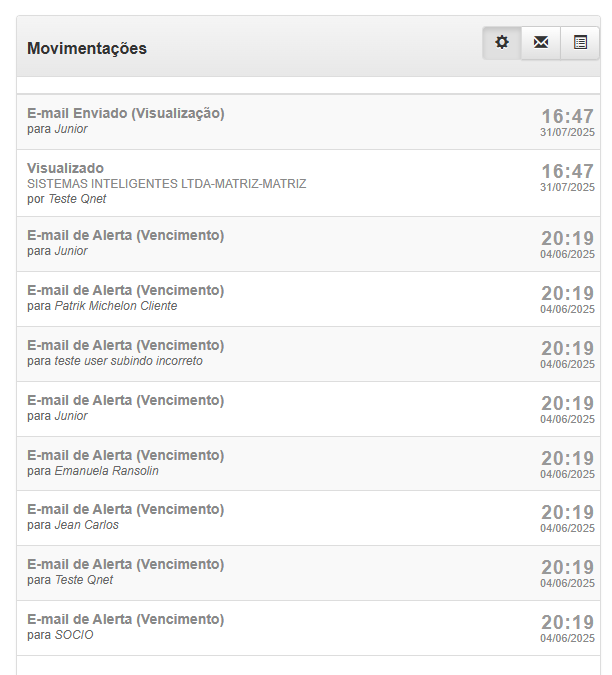This screenshot has width=612, height=675.
Task: Click the 20:19 timestamp on SOCIO row
Action: click(567, 622)
